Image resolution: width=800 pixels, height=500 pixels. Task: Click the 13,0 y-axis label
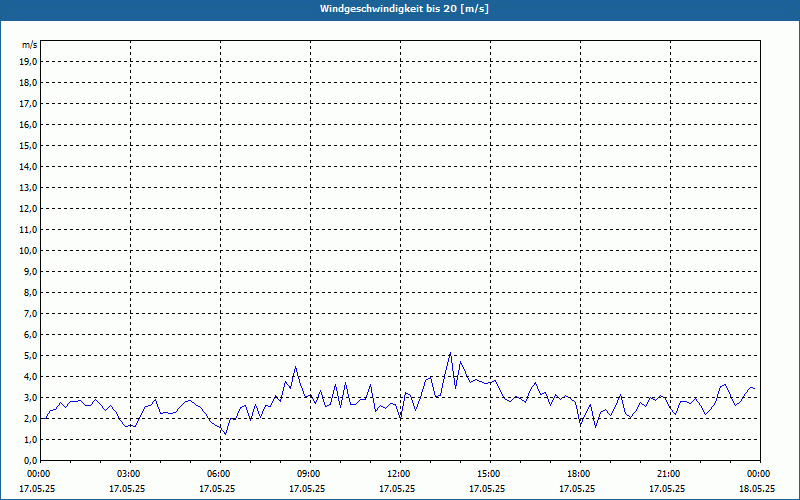(28, 187)
